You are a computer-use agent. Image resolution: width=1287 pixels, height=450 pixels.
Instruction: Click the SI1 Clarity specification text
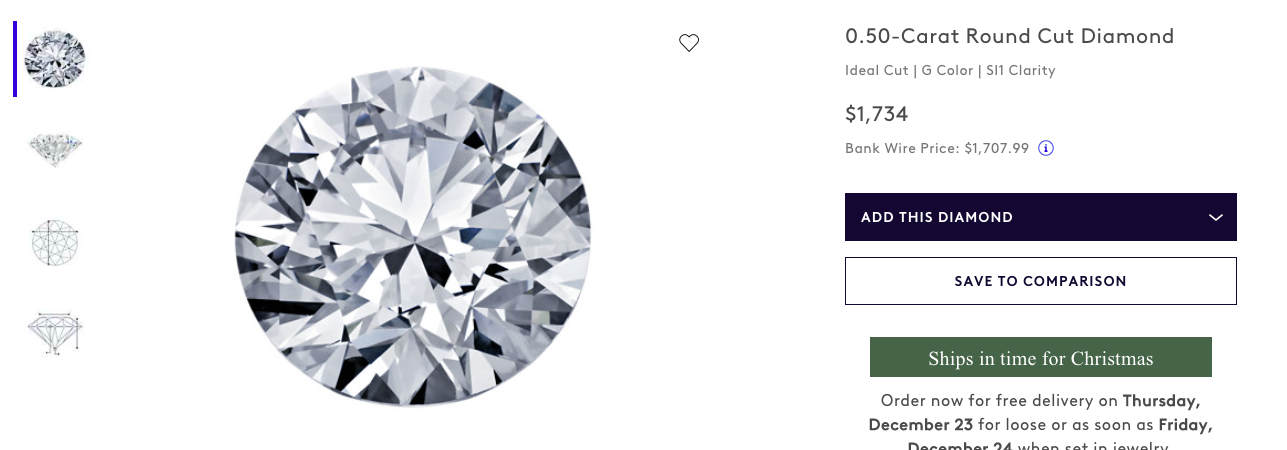click(x=1020, y=71)
